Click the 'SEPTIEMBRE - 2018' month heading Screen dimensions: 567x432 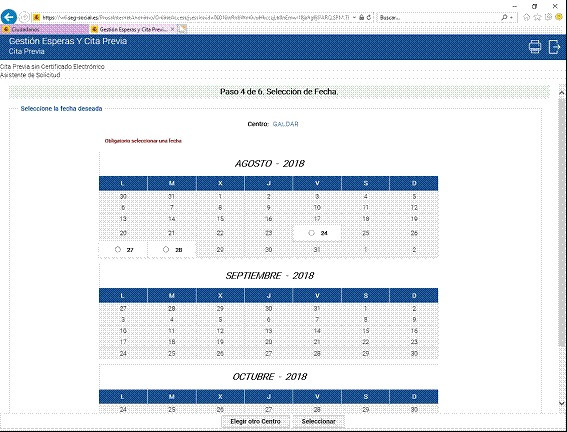point(269,276)
